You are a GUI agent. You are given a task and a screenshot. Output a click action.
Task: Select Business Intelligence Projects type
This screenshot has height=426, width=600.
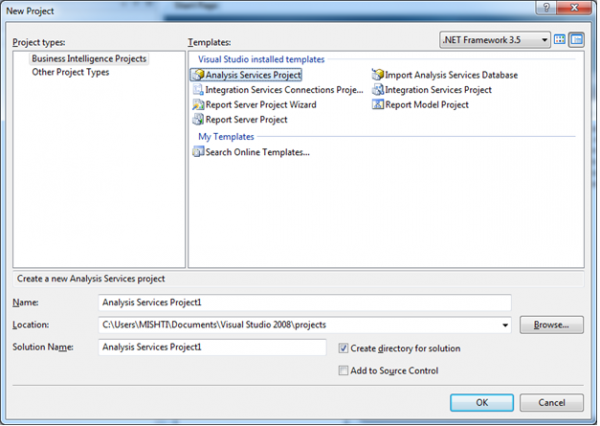[x=89, y=59]
